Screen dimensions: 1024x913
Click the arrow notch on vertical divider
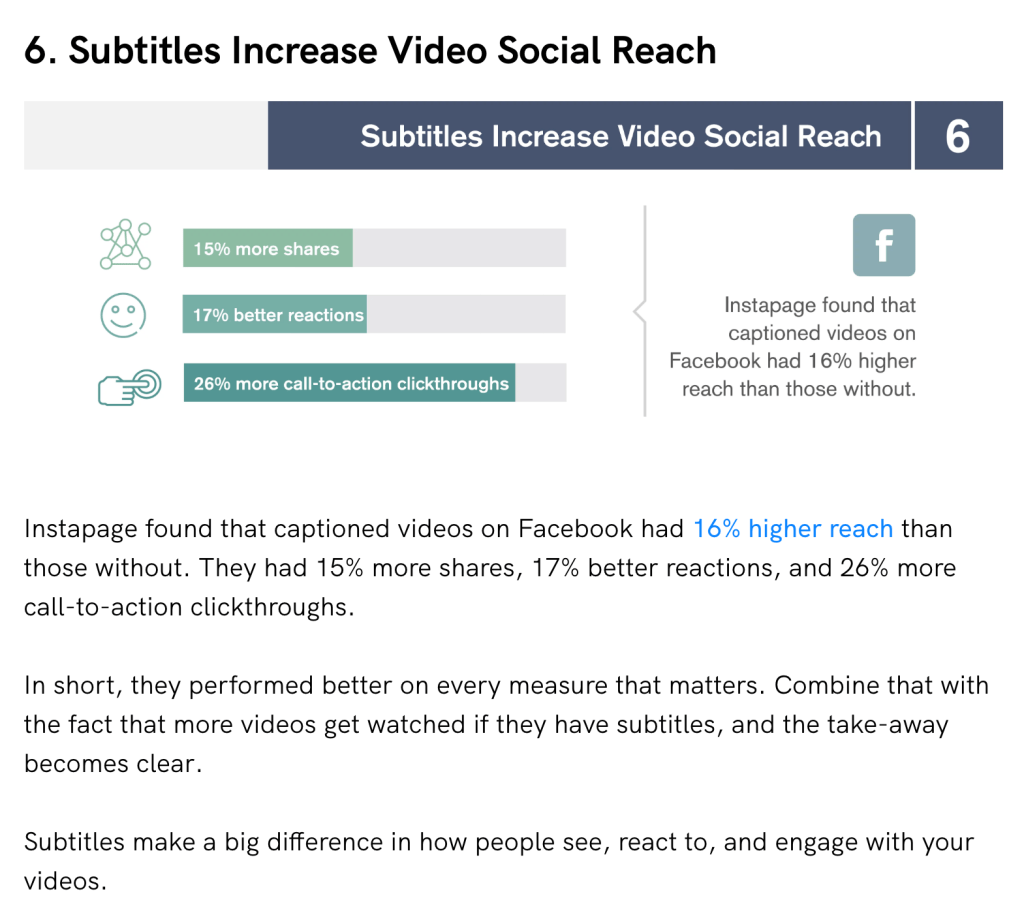coord(639,313)
